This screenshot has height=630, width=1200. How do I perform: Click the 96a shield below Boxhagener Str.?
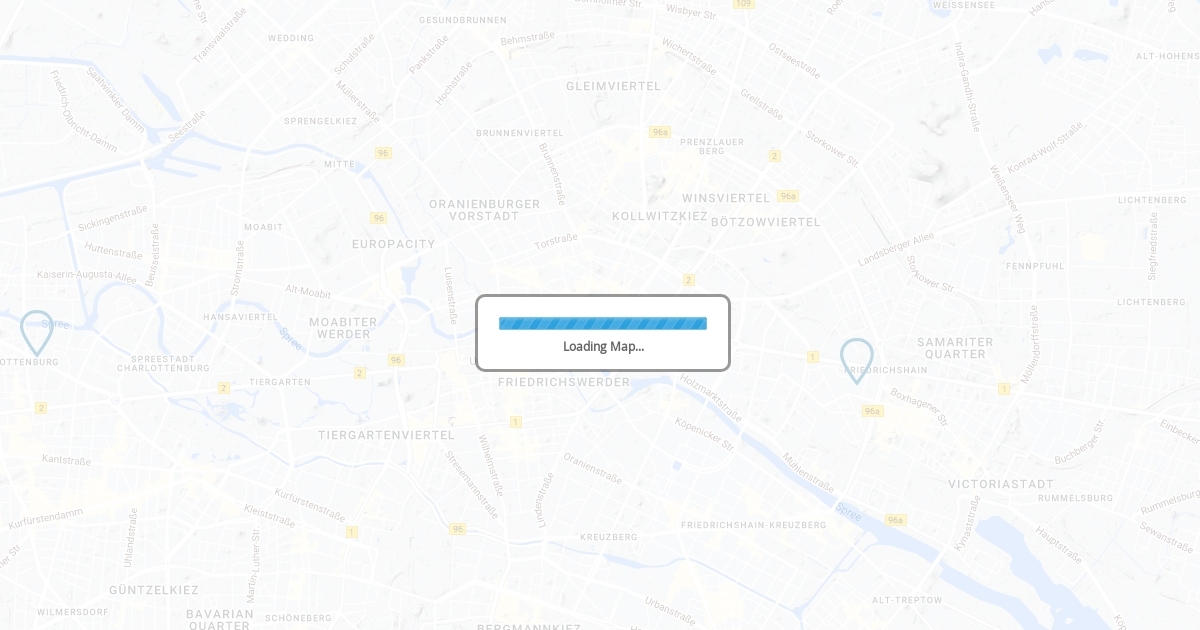coord(873,411)
